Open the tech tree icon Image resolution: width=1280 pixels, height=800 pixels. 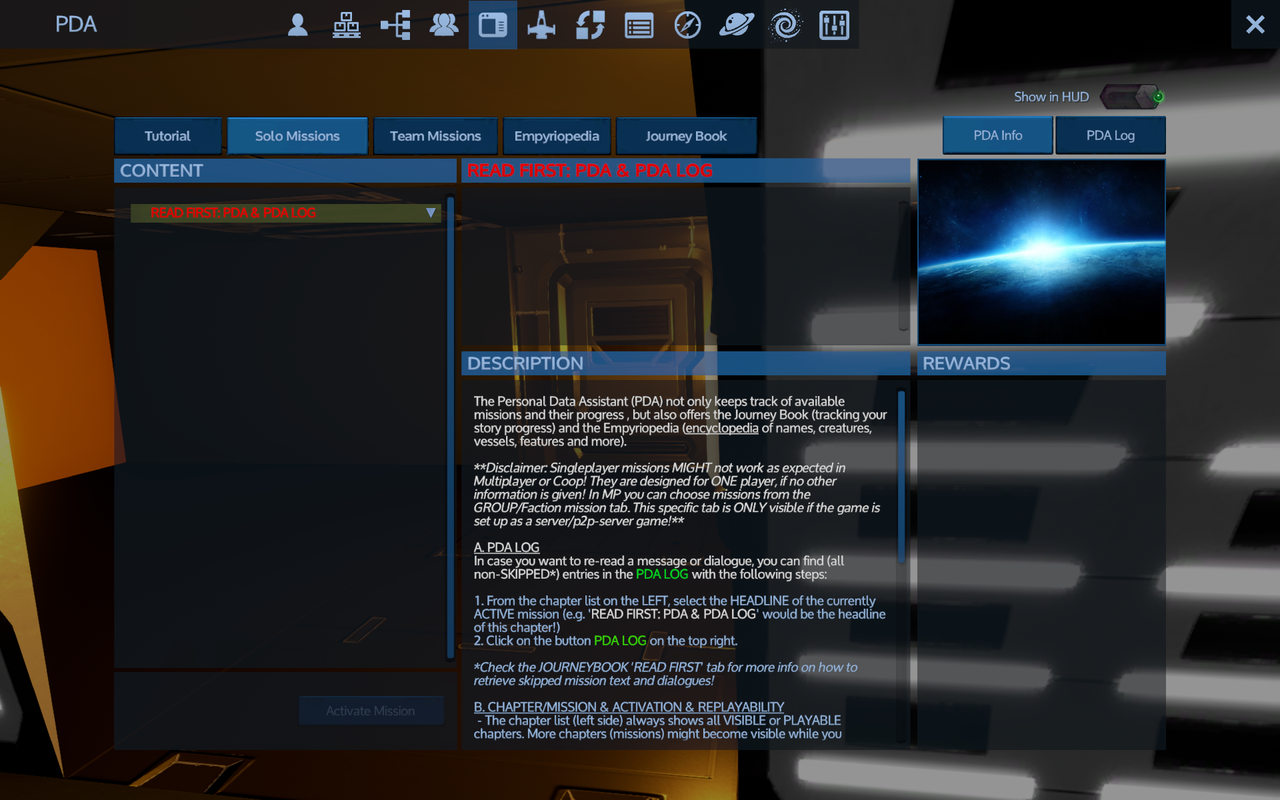(x=395, y=25)
